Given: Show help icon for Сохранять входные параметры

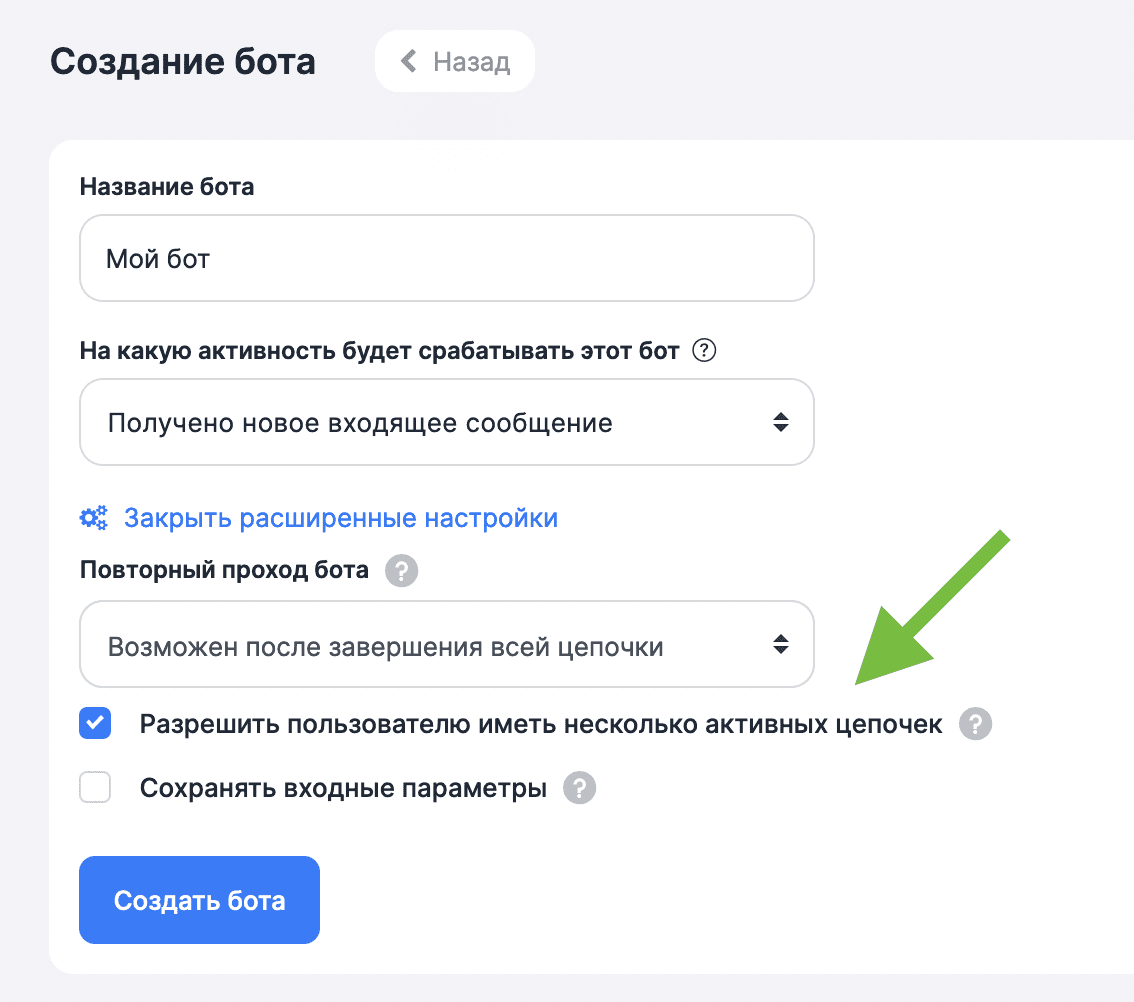Looking at the screenshot, I should 579,789.
